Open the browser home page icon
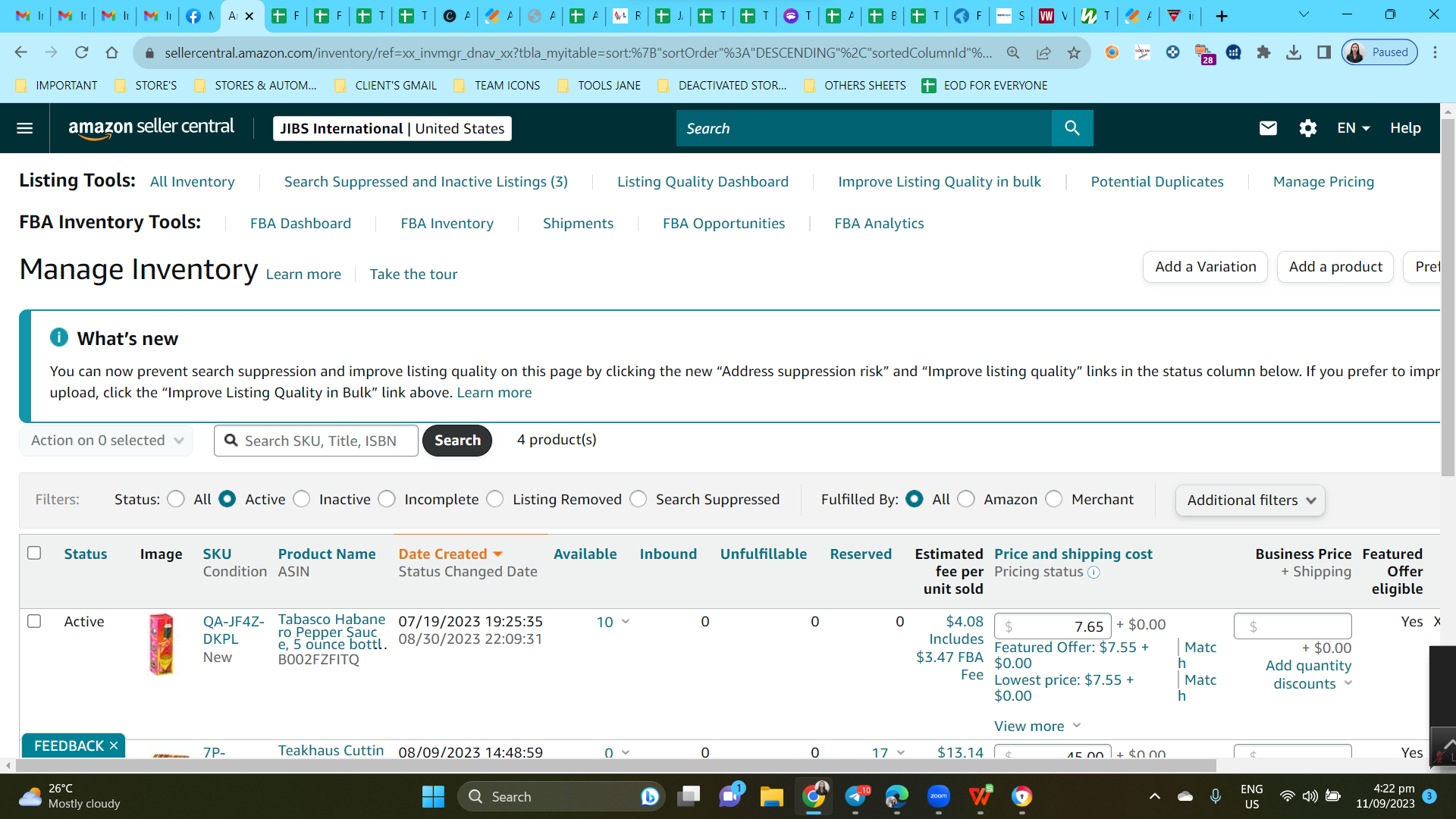1456x819 pixels. tap(112, 52)
